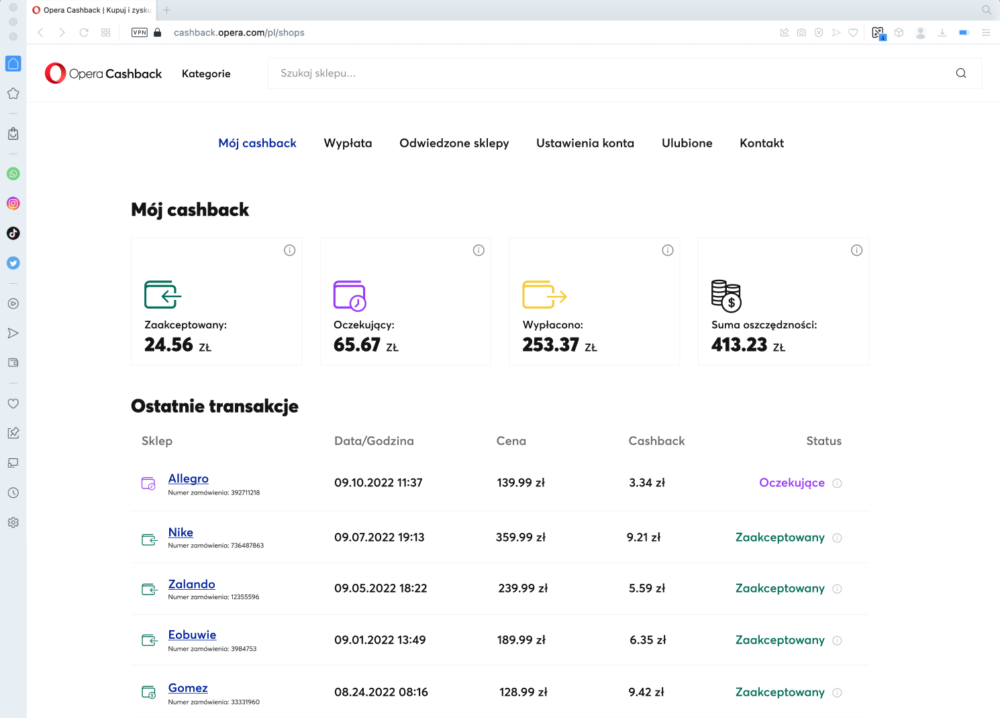Go back to the previous page
1000x718 pixels.
(x=41, y=33)
